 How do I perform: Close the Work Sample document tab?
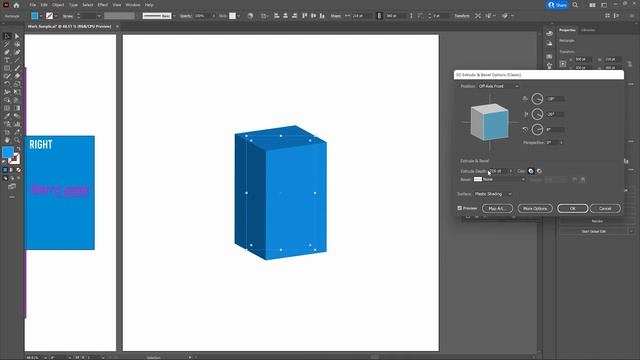tap(117, 27)
